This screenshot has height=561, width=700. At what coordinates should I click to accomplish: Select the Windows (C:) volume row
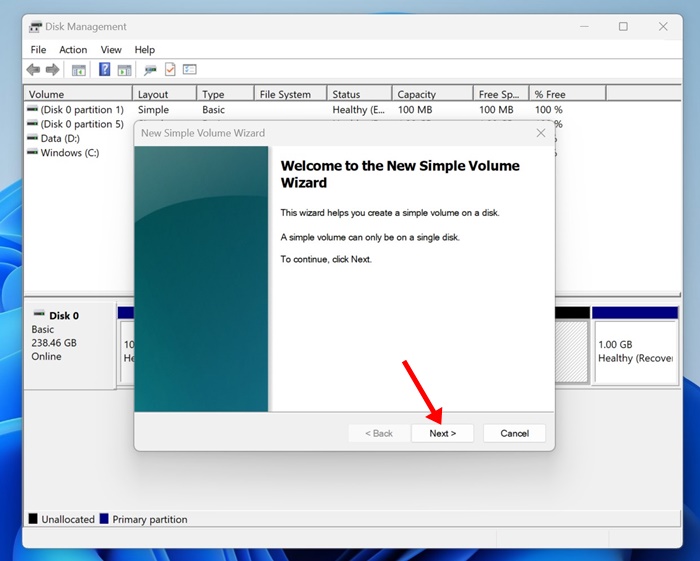[x=63, y=153]
